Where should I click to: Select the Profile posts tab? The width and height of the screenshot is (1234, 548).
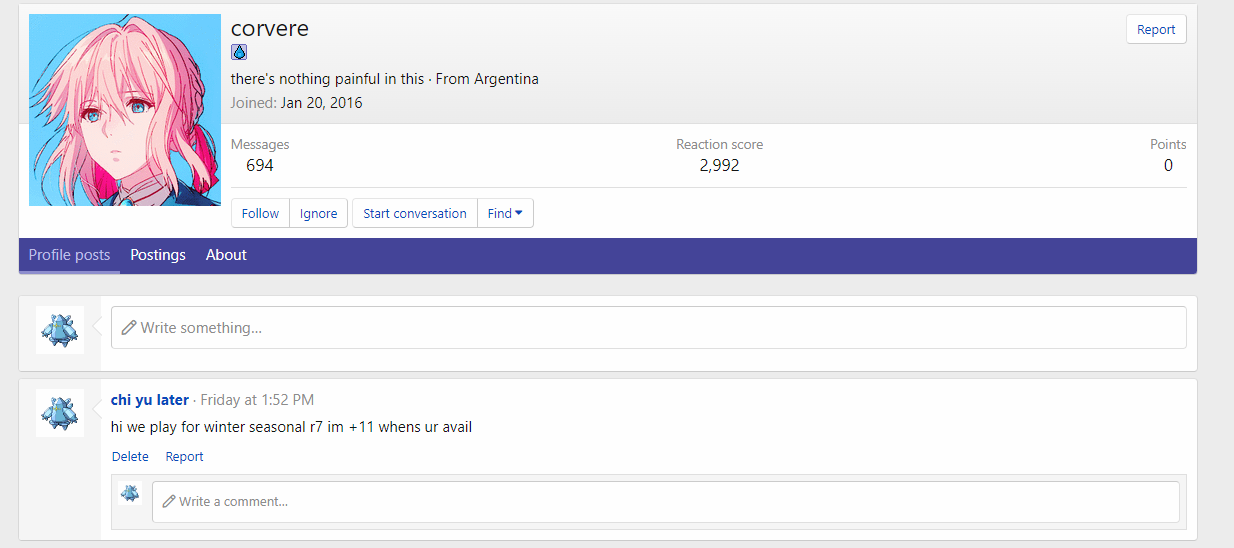[69, 255]
